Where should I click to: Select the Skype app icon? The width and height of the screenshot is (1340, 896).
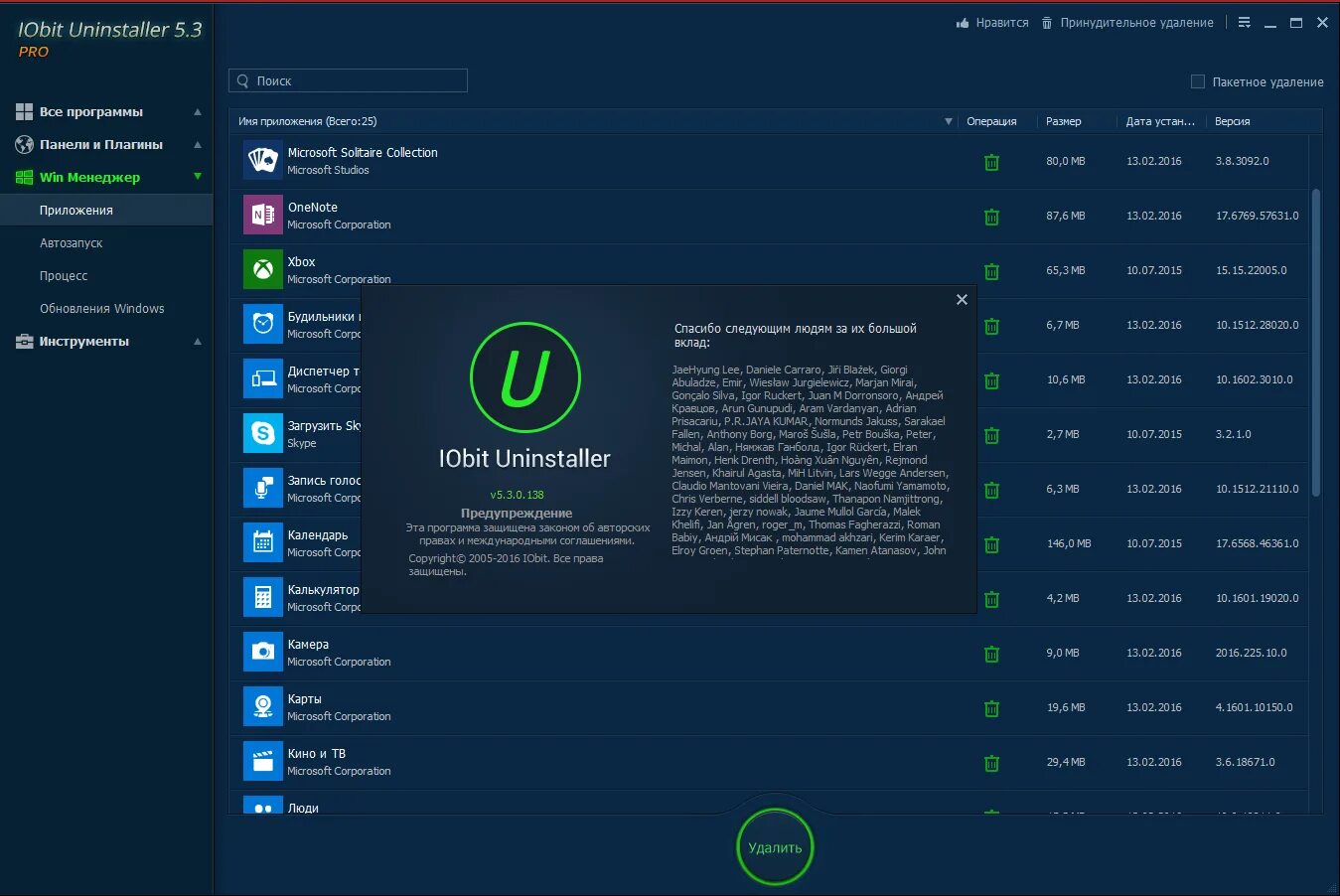click(x=263, y=433)
